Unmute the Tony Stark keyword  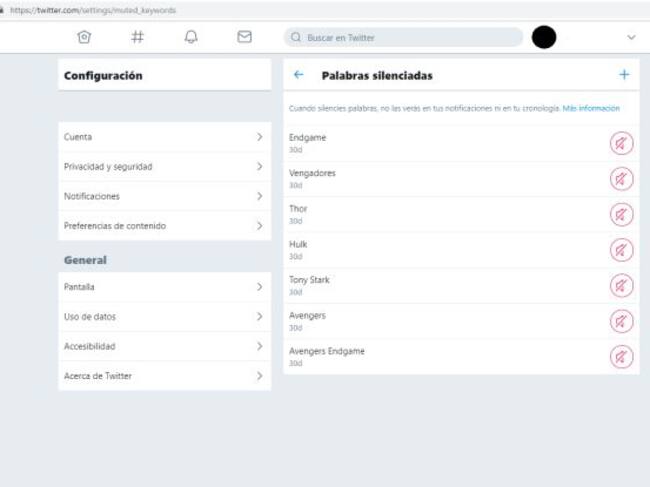pos(621,286)
